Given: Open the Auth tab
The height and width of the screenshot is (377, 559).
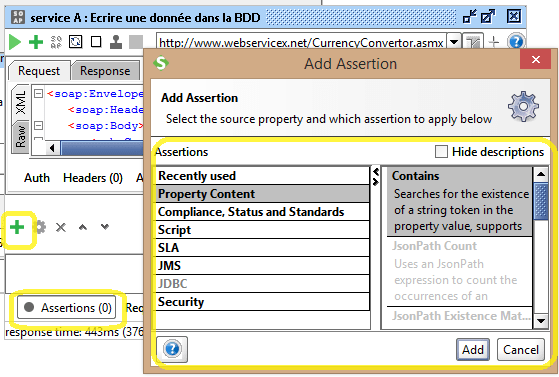Looking at the screenshot, I should [x=37, y=178].
